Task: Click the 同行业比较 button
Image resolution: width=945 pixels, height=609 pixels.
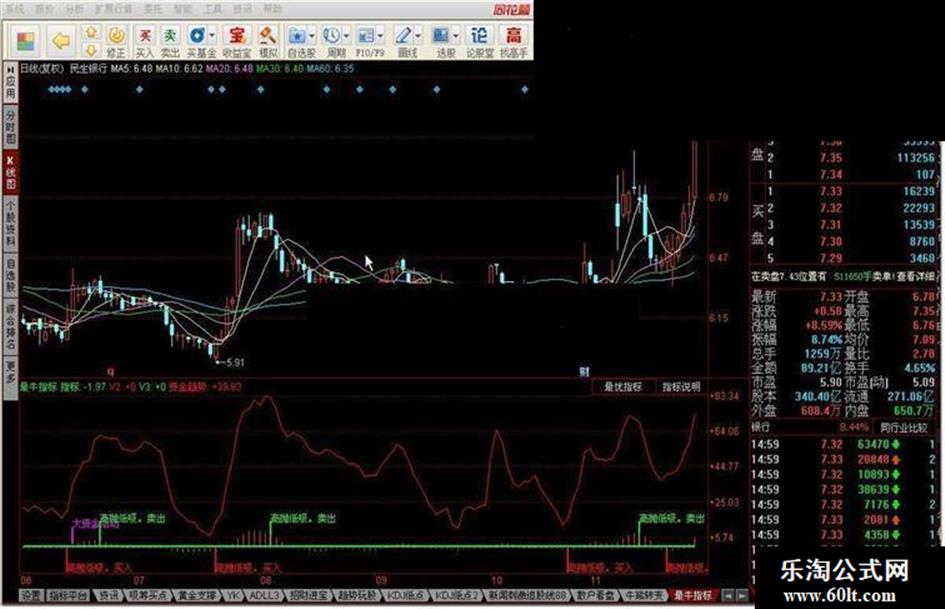Action: click(903, 428)
